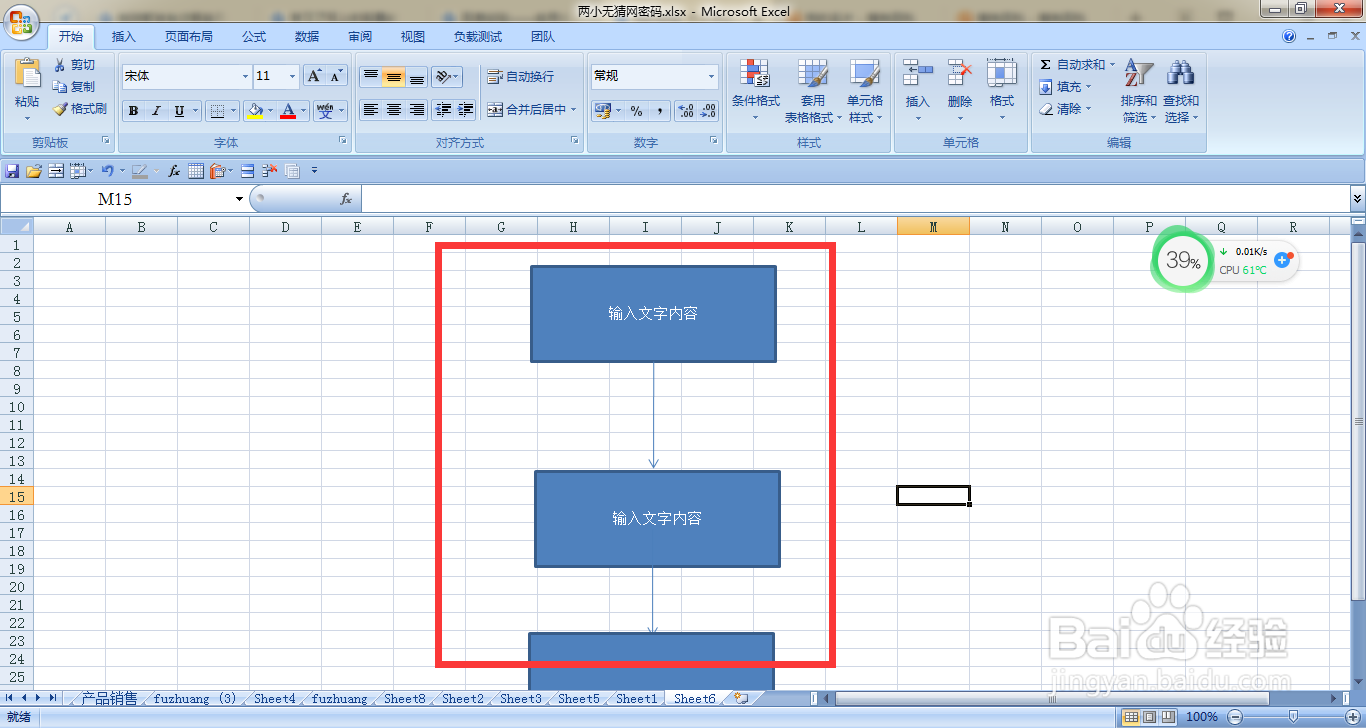Open Conditional Formatting (条件格式)
1366x728 pixels.
(755, 91)
